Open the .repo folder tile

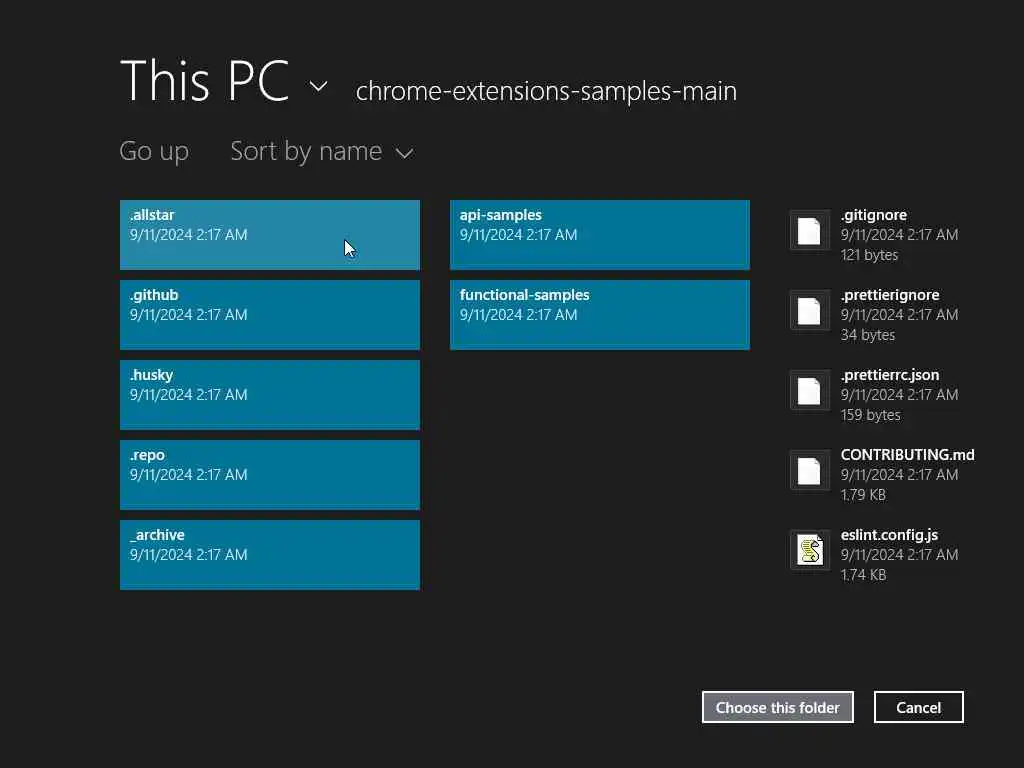(270, 475)
